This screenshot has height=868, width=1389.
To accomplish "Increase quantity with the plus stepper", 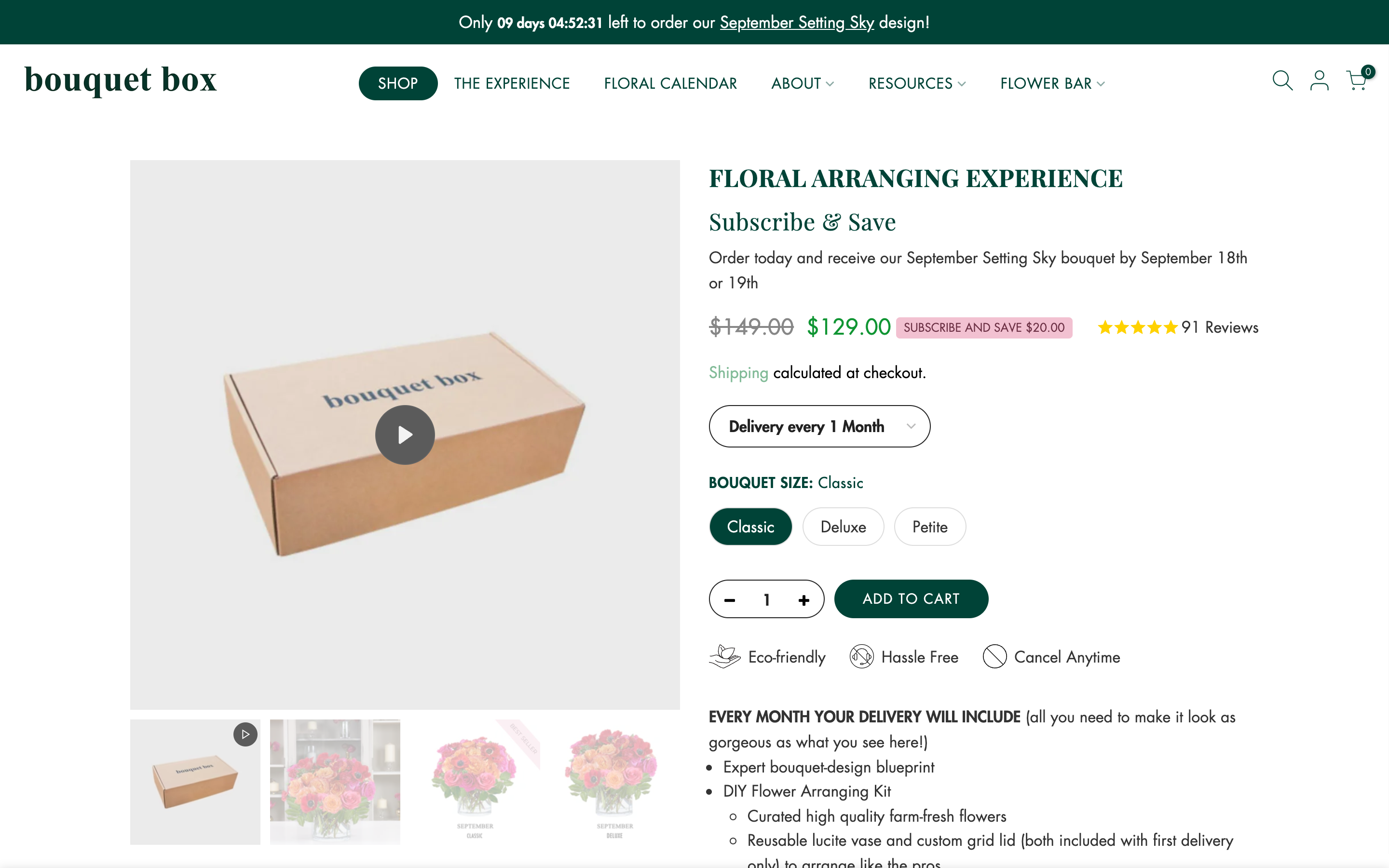I will click(x=803, y=599).
